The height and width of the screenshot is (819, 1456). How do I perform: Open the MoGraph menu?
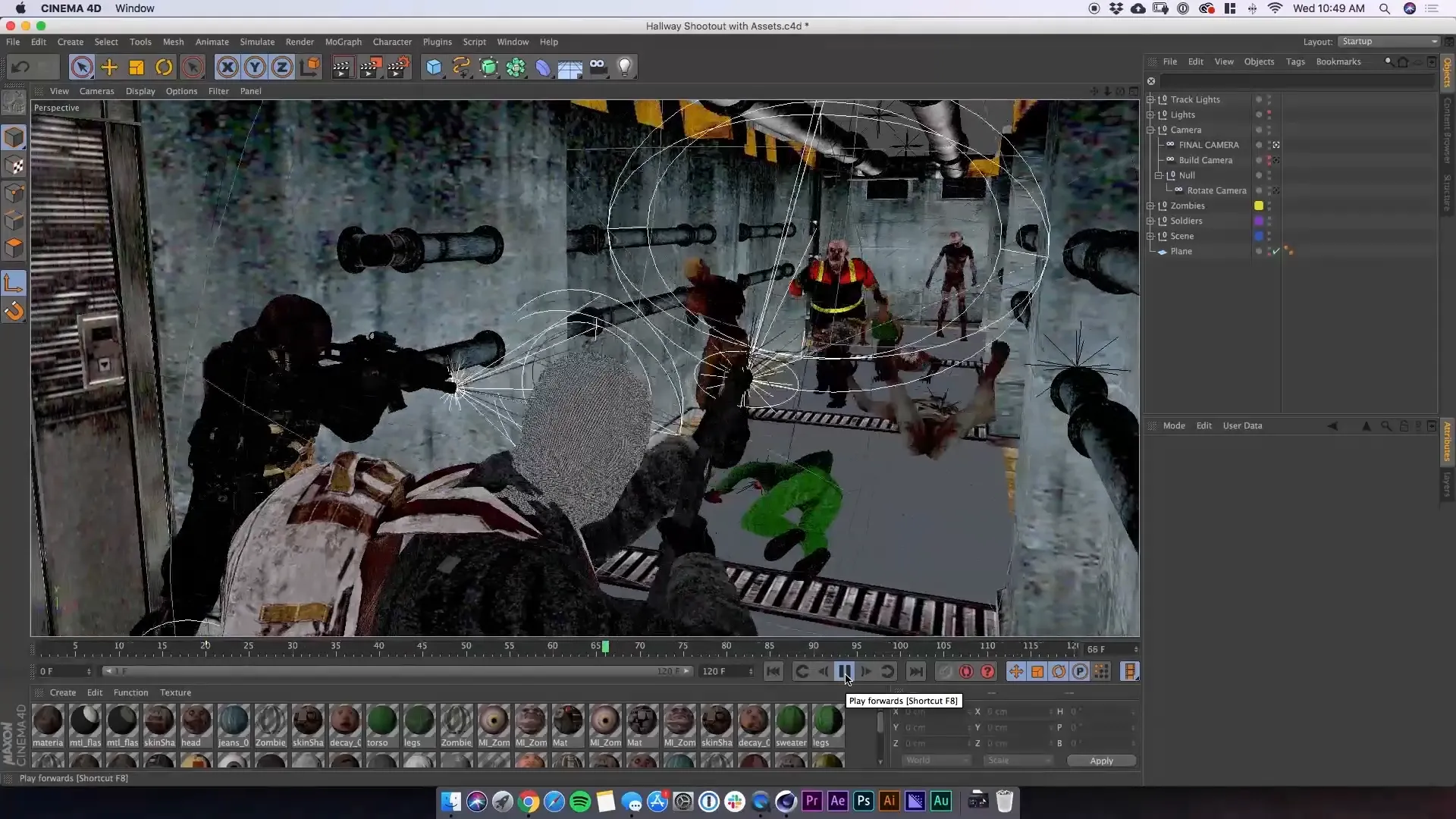(343, 42)
